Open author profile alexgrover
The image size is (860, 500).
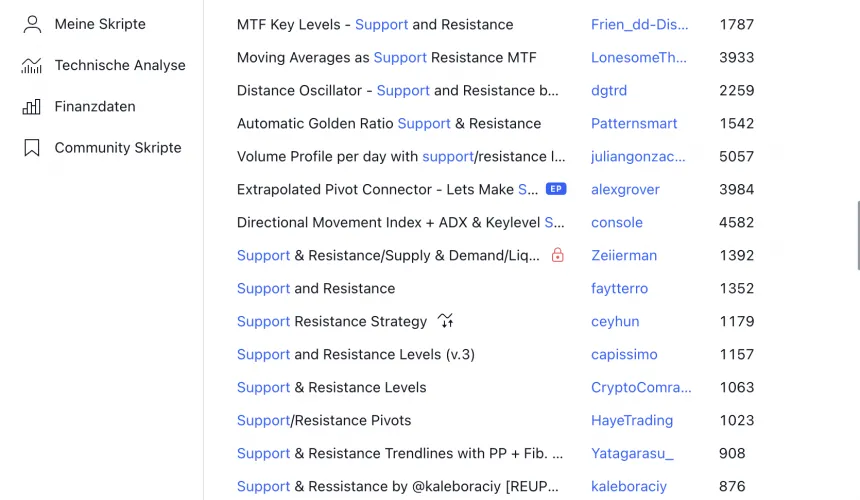tap(625, 189)
